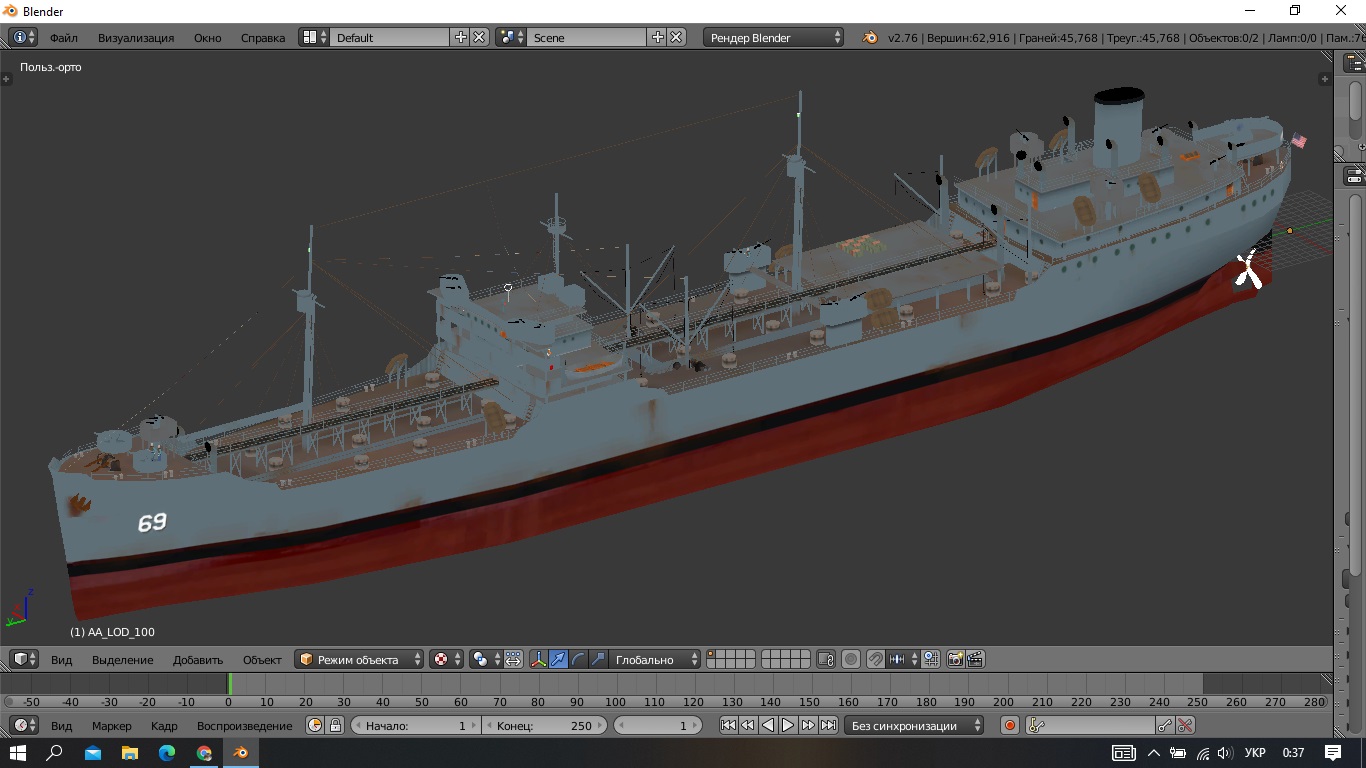Select the rotate manipulator arc
This screenshot has width=1366, height=768.
579,659
